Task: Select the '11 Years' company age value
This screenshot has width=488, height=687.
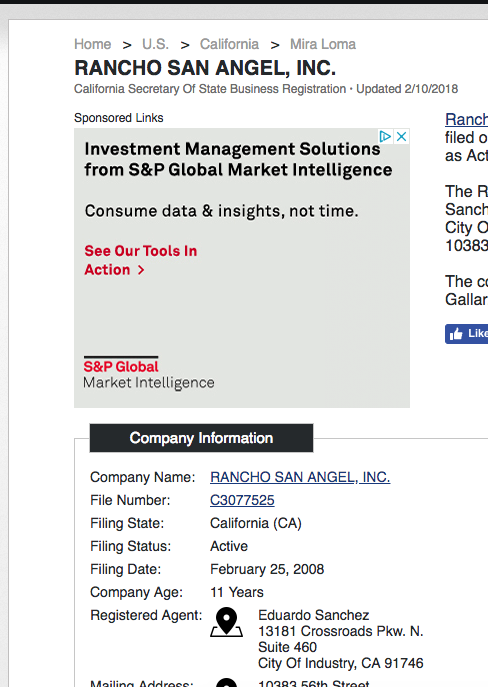Action: click(x=237, y=592)
